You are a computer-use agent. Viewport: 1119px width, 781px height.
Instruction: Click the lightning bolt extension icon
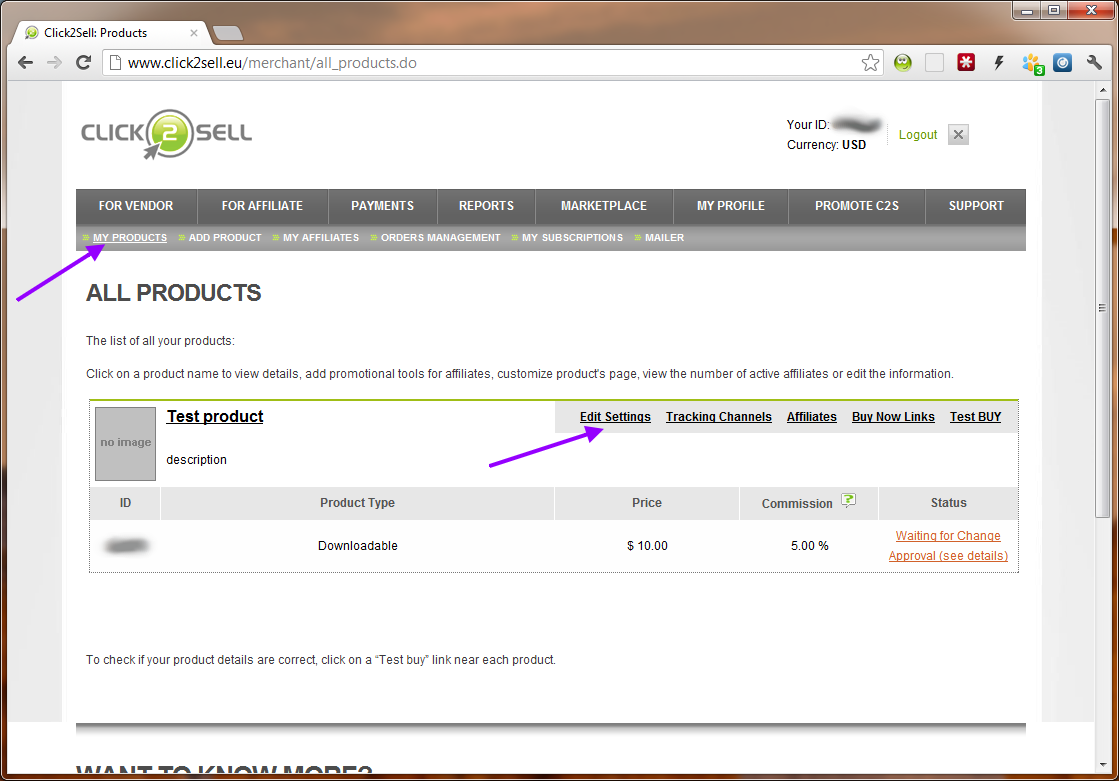coord(999,63)
